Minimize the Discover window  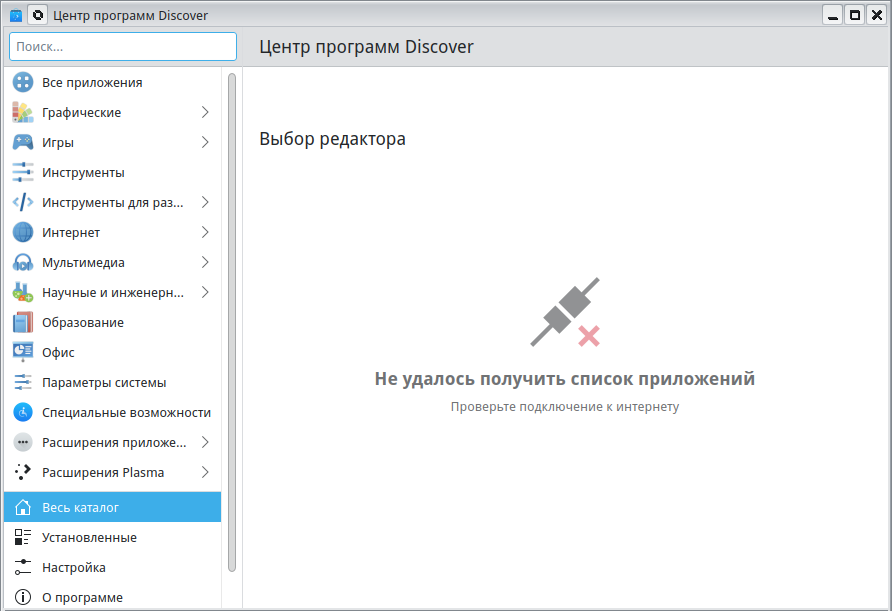pos(833,15)
